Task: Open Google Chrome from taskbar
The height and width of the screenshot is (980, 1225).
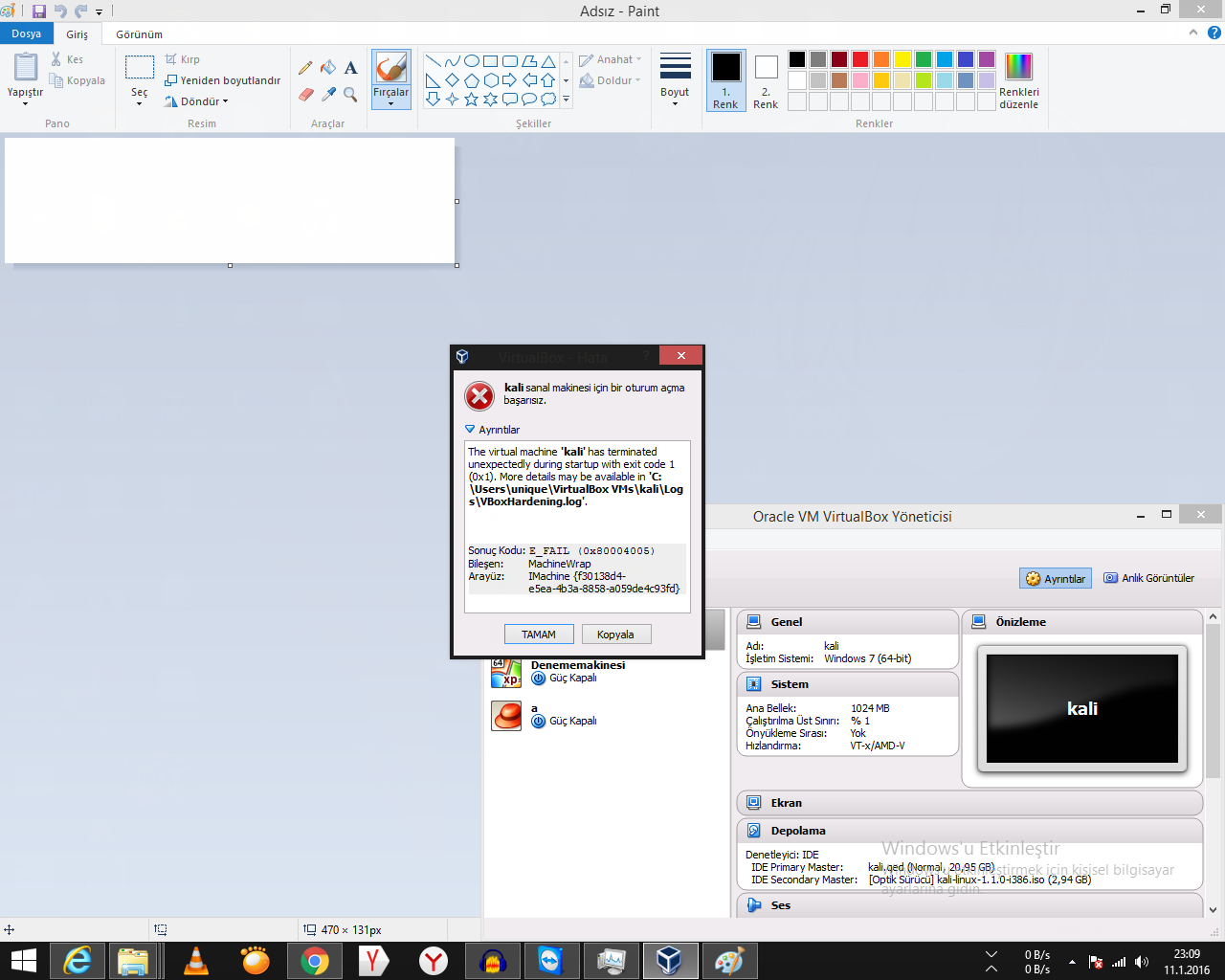Action: point(315,960)
